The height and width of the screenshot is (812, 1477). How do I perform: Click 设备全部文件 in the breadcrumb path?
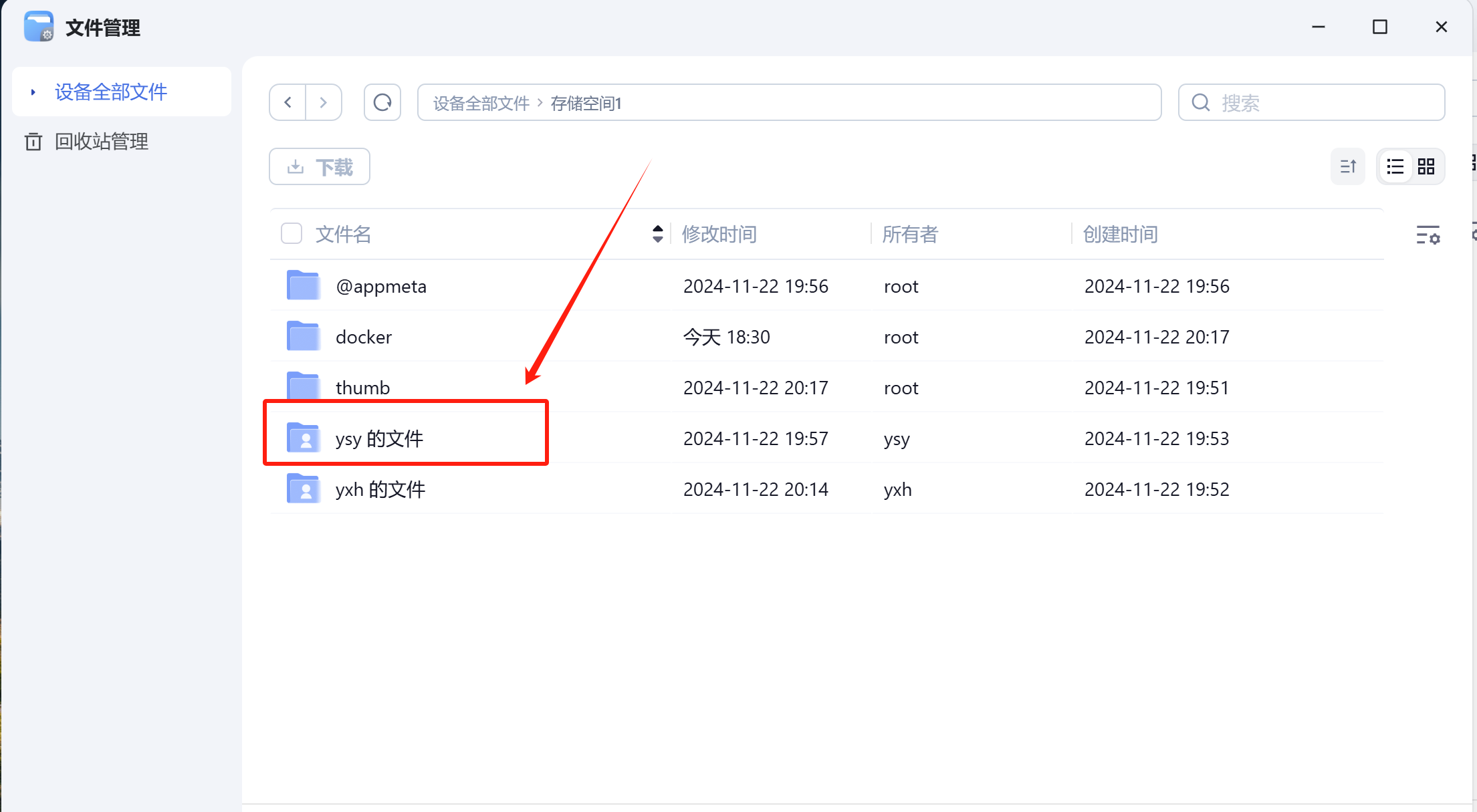tap(481, 103)
